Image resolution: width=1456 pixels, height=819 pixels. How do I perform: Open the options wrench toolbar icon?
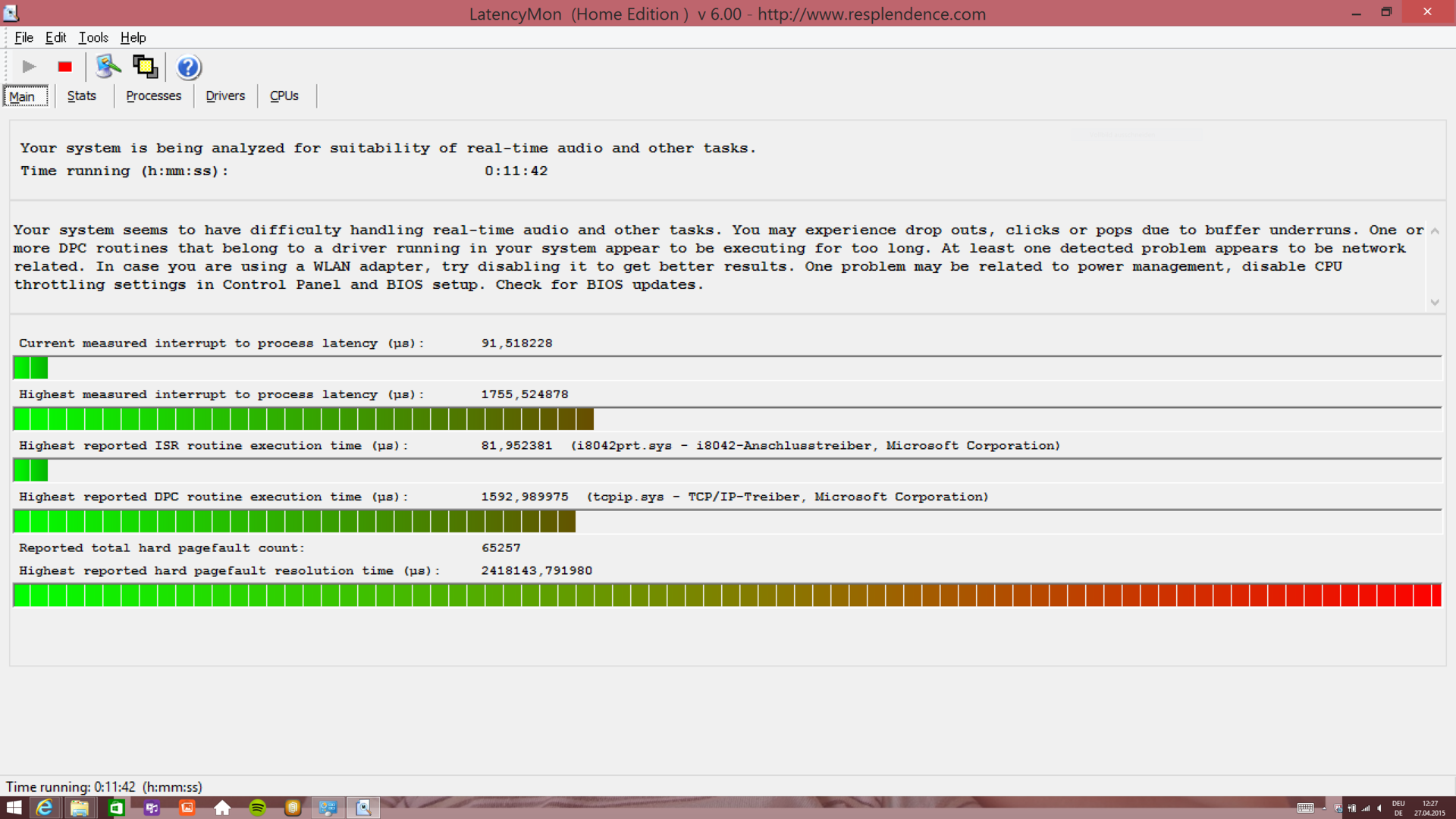point(108,67)
